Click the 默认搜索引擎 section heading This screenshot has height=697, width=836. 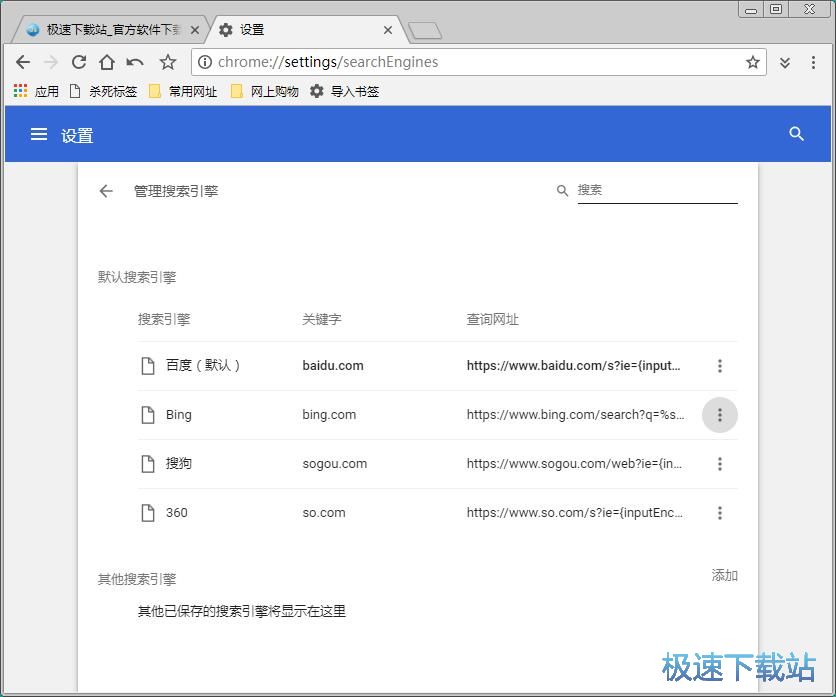[x=136, y=277]
